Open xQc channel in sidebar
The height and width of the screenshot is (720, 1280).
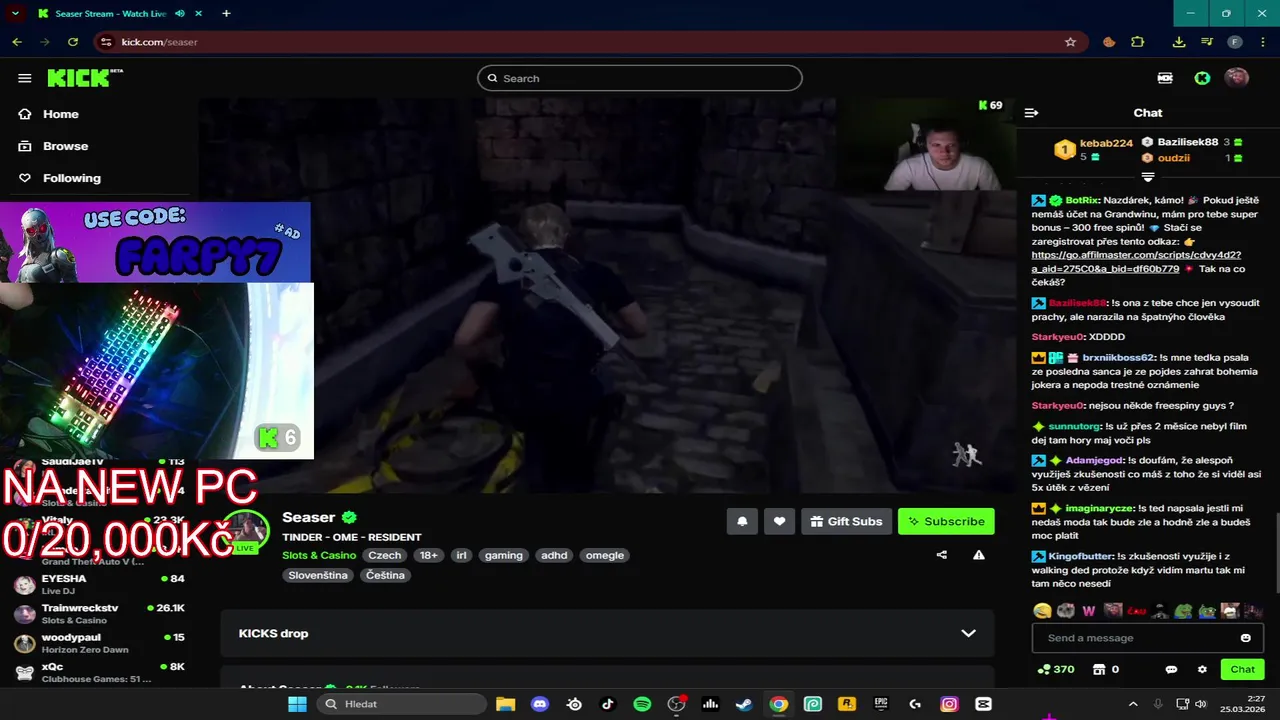[98, 672]
